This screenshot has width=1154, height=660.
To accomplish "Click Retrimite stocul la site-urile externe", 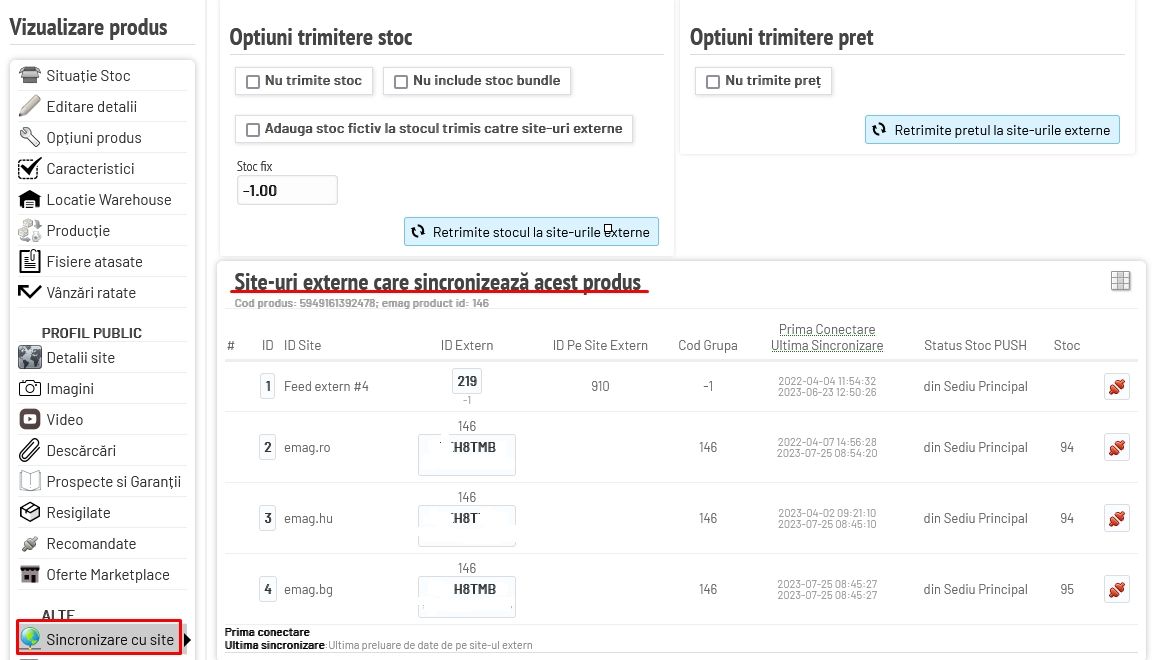I will [531, 232].
